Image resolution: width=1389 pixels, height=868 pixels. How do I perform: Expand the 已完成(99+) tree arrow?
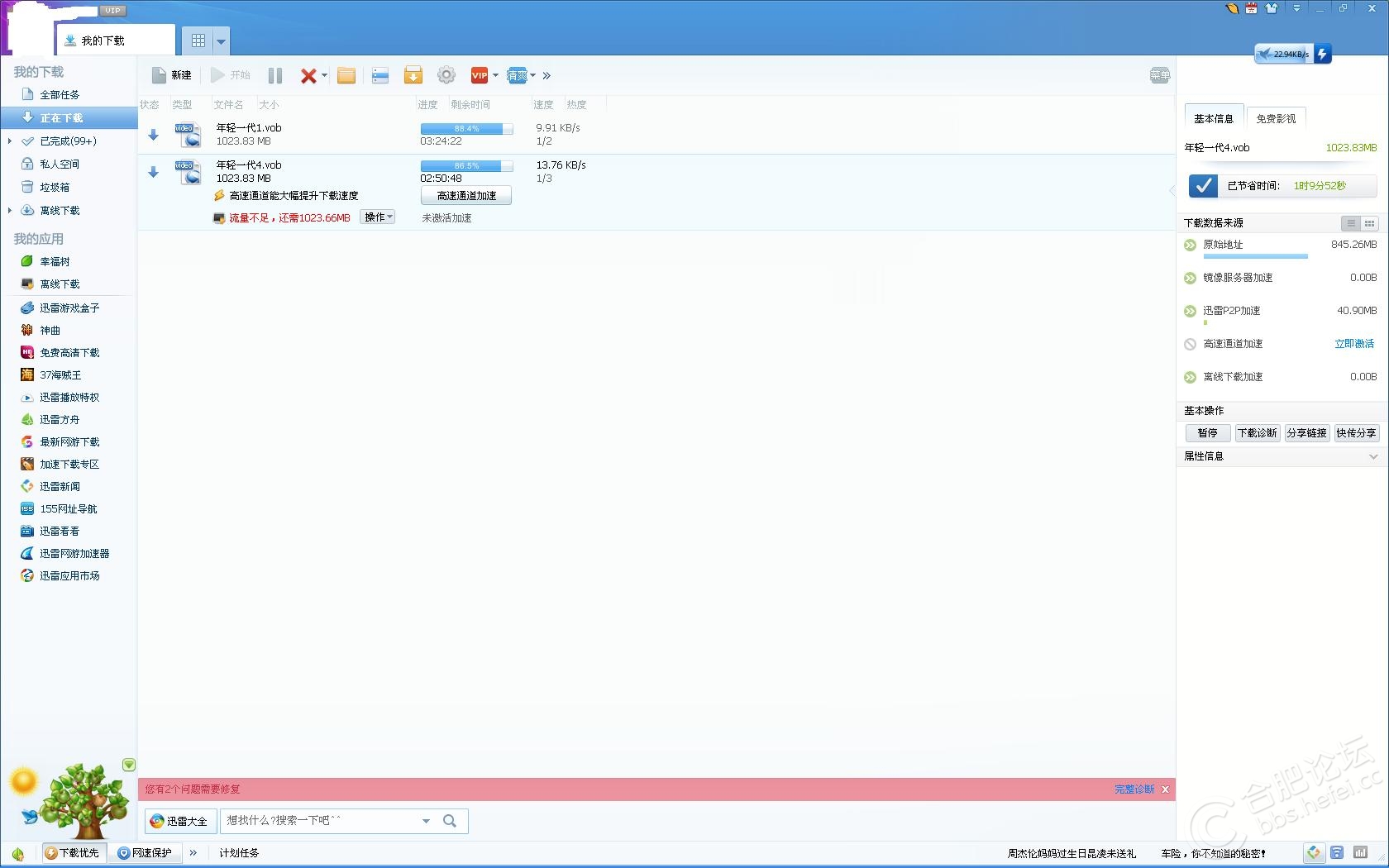tap(9, 141)
